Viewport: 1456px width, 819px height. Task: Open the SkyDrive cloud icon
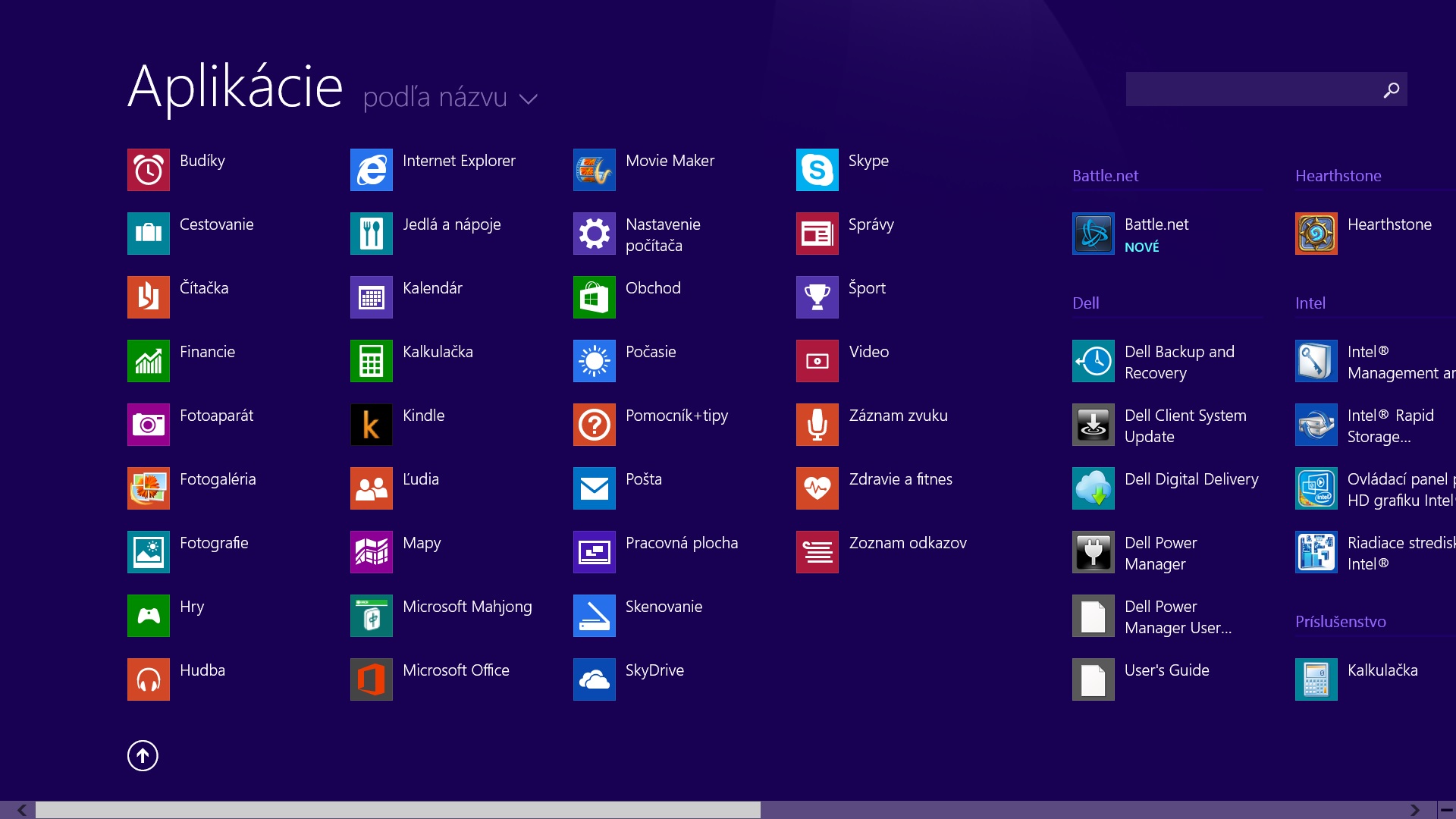point(595,679)
